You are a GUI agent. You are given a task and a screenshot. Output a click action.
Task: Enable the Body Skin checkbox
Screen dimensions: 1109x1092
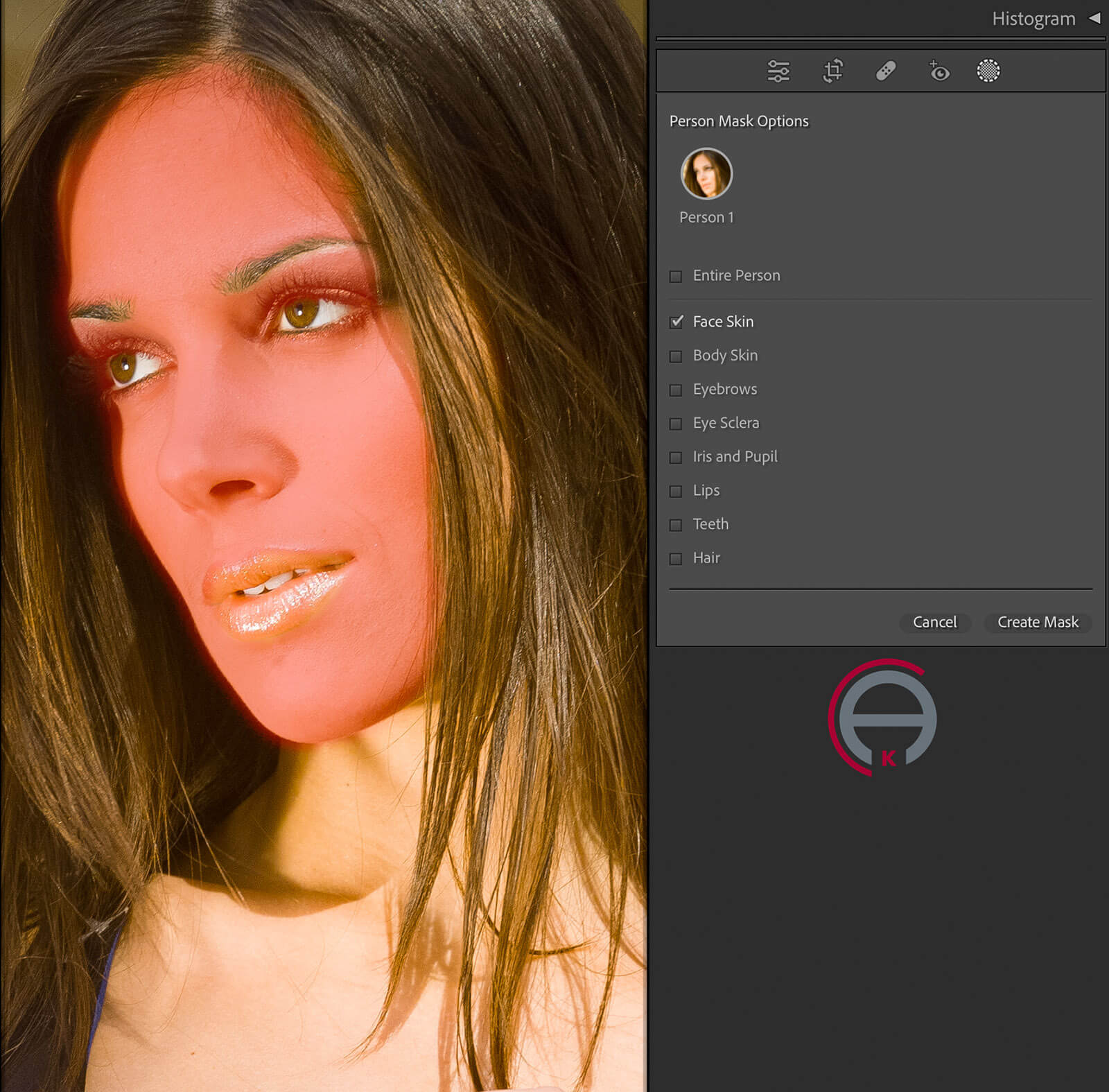coord(676,356)
